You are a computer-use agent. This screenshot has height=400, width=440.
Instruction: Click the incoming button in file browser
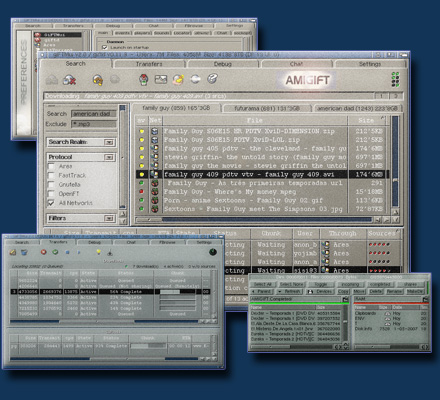click(350, 284)
